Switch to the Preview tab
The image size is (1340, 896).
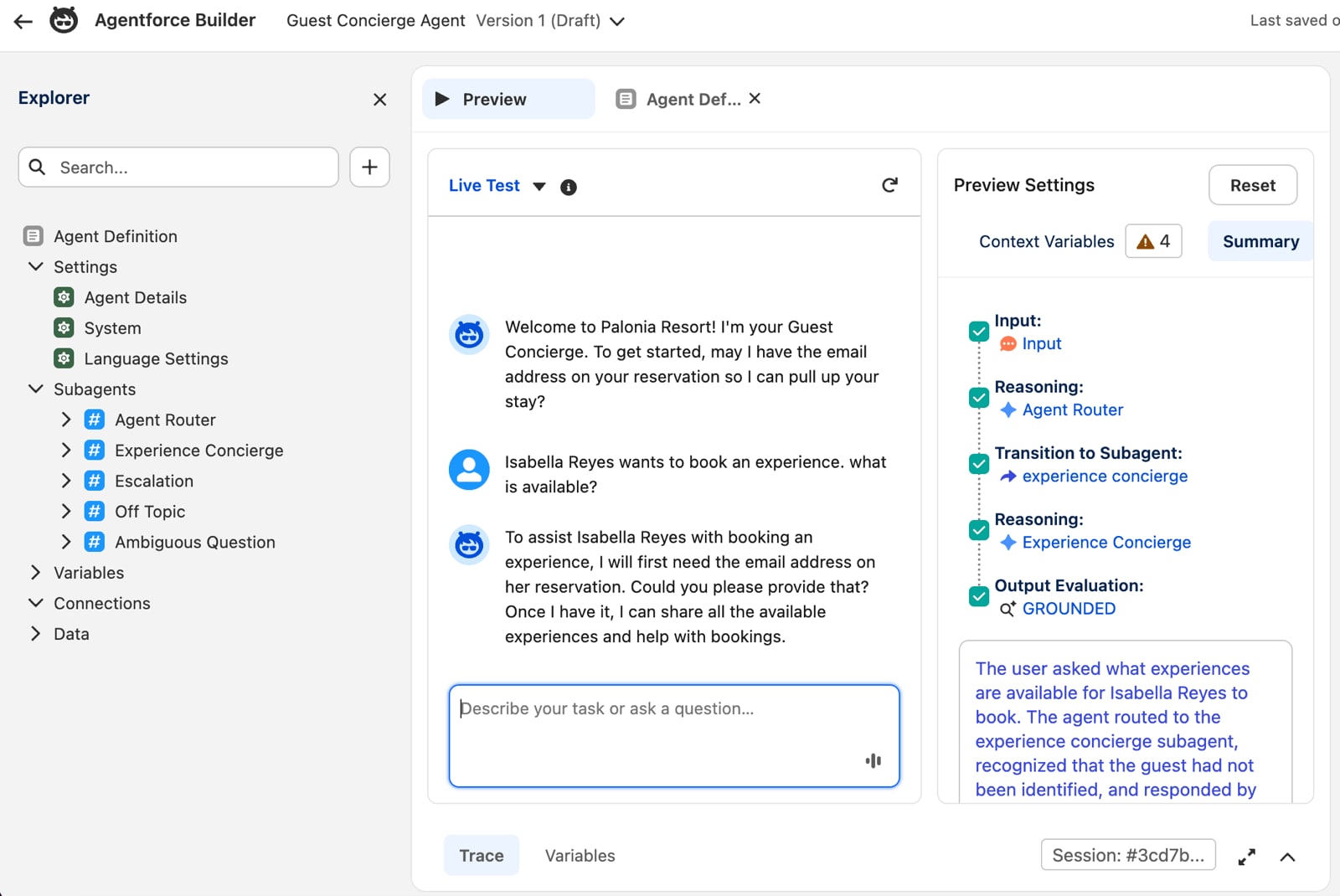tap(508, 99)
